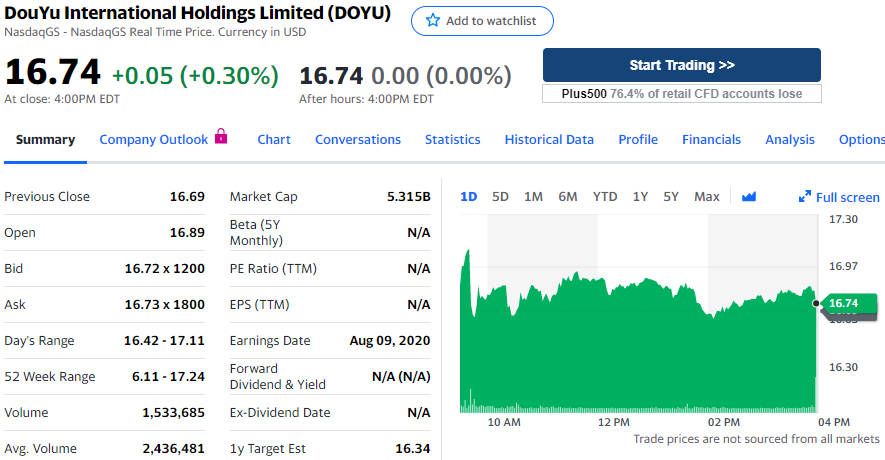This screenshot has width=885, height=460.
Task: Click the Market Cap value 5.315B
Action: click(409, 196)
